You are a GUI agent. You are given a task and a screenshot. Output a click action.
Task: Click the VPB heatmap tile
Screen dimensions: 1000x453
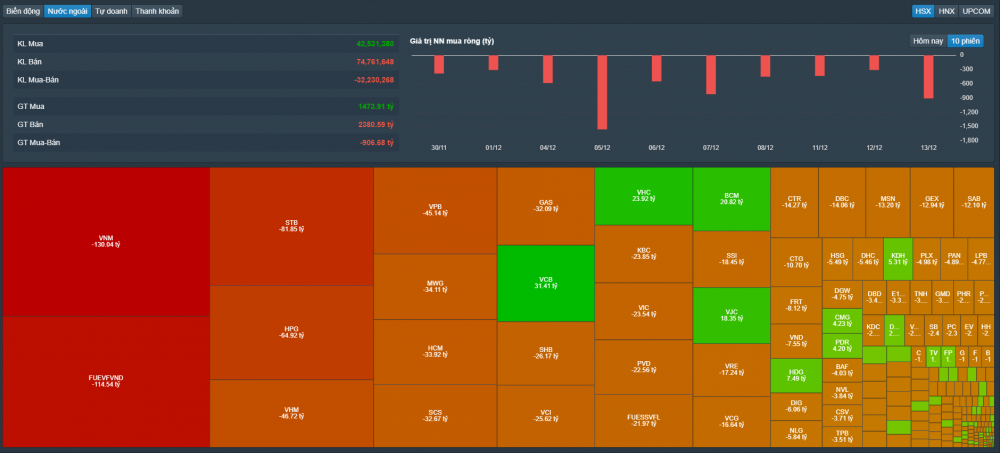pos(435,211)
